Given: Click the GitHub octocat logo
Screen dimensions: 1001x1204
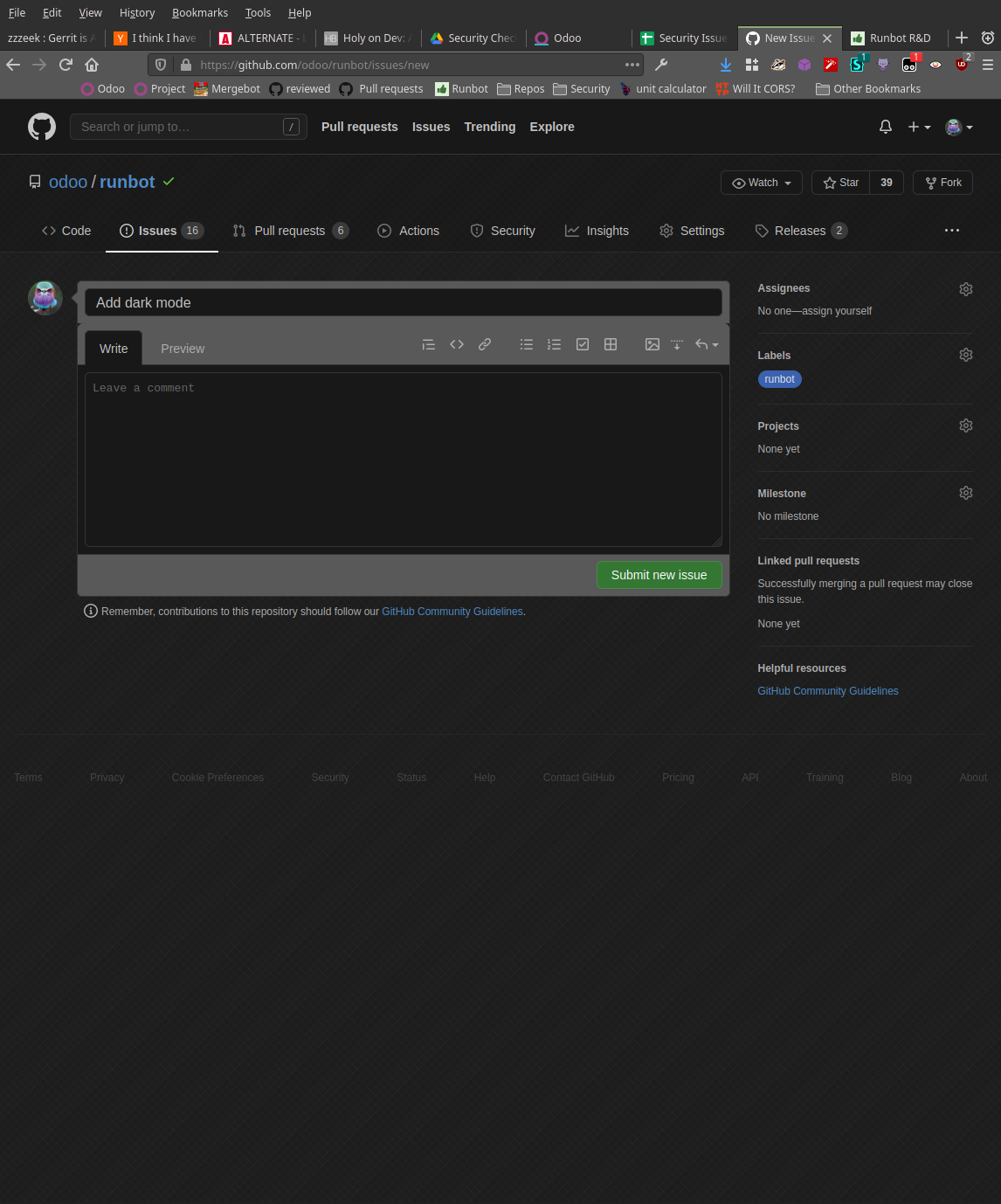Looking at the screenshot, I should [x=42, y=127].
